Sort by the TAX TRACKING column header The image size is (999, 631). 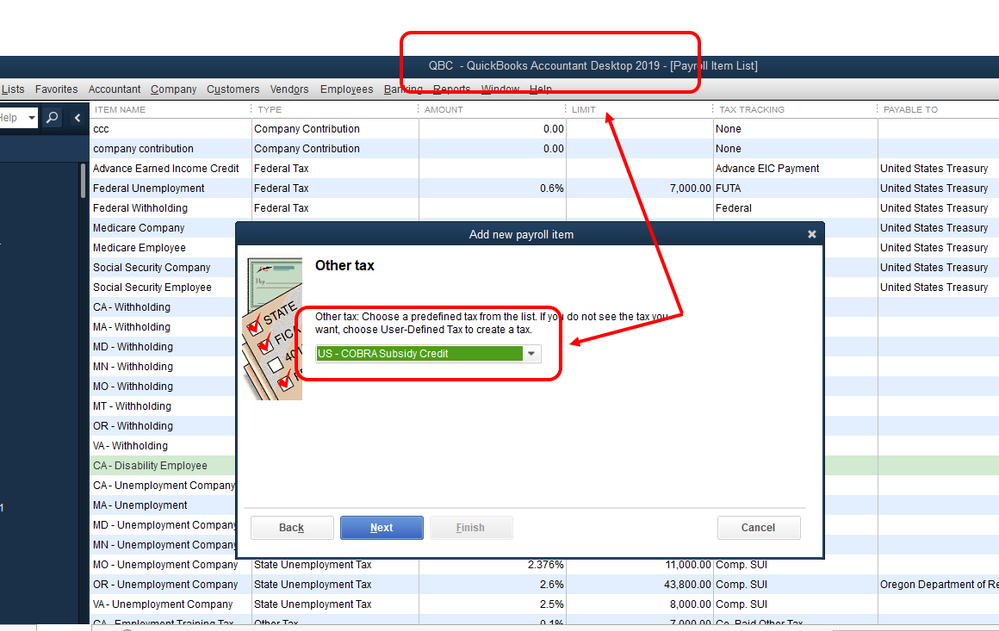click(x=752, y=110)
